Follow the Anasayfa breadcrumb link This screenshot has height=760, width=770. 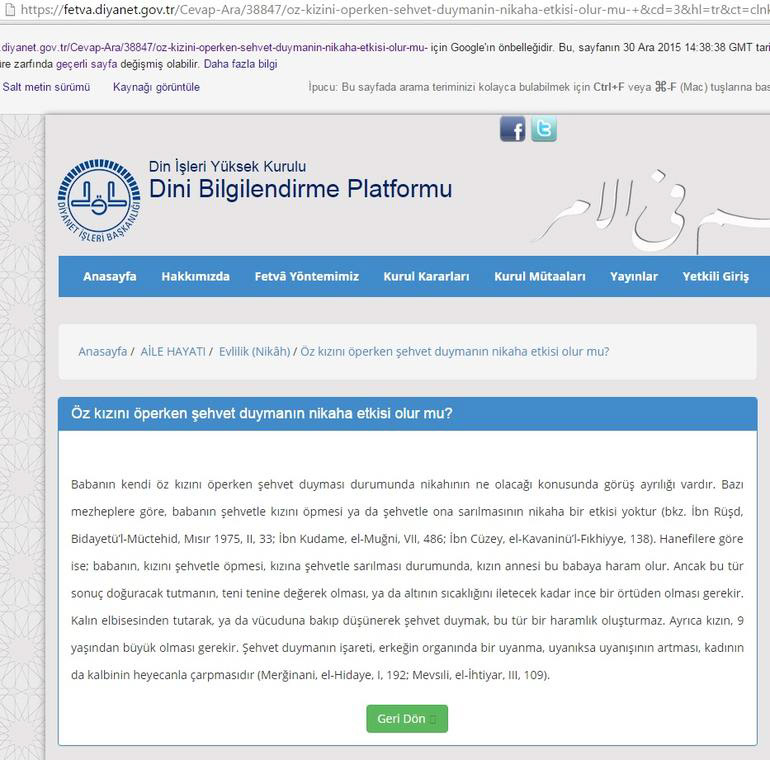click(x=103, y=352)
